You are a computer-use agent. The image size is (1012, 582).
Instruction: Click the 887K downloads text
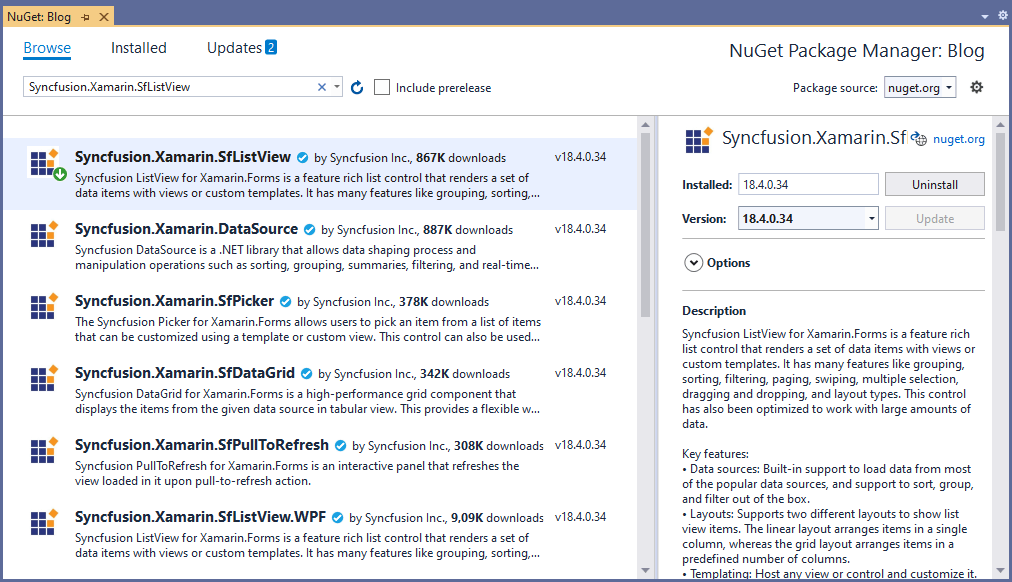click(468, 230)
